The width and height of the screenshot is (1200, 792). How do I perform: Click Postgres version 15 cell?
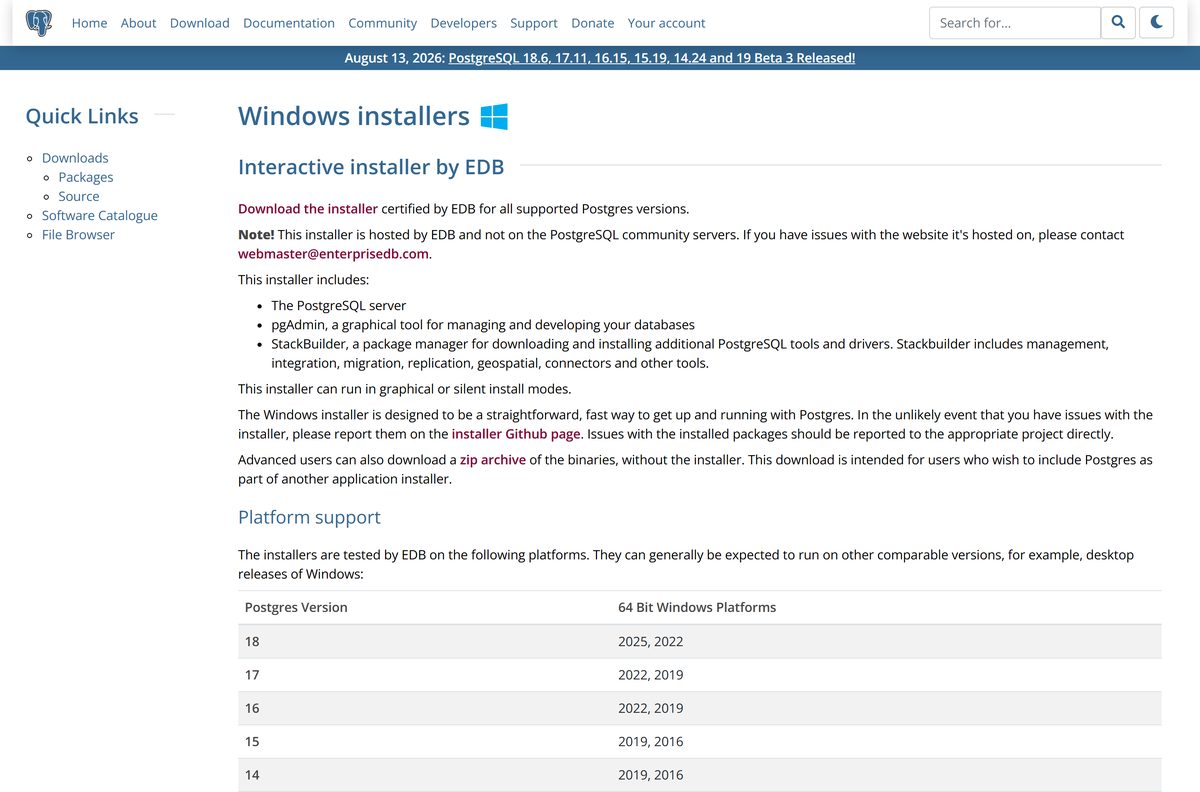coord(425,741)
